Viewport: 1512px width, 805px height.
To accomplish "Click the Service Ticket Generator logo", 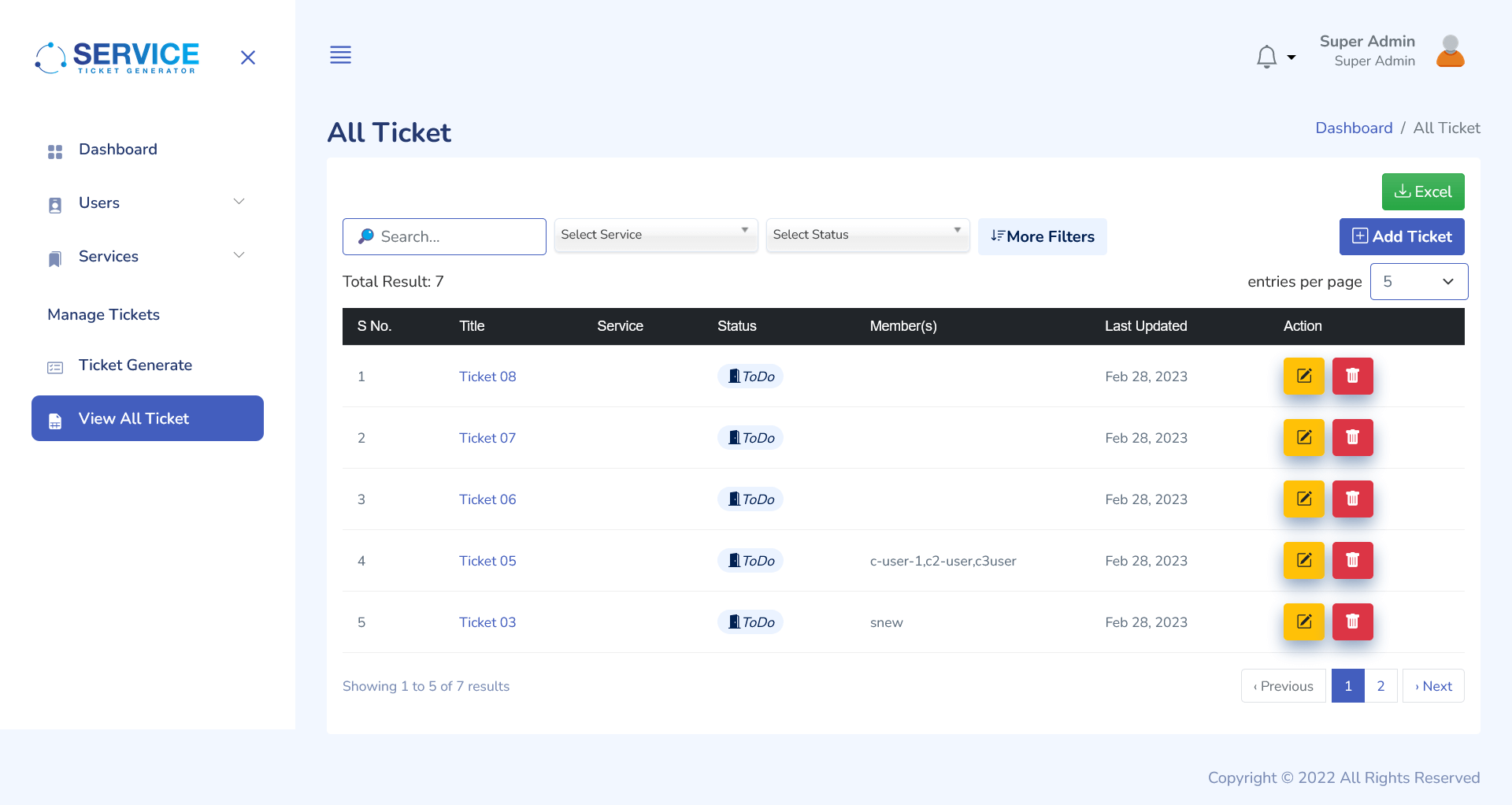I will coord(117,57).
